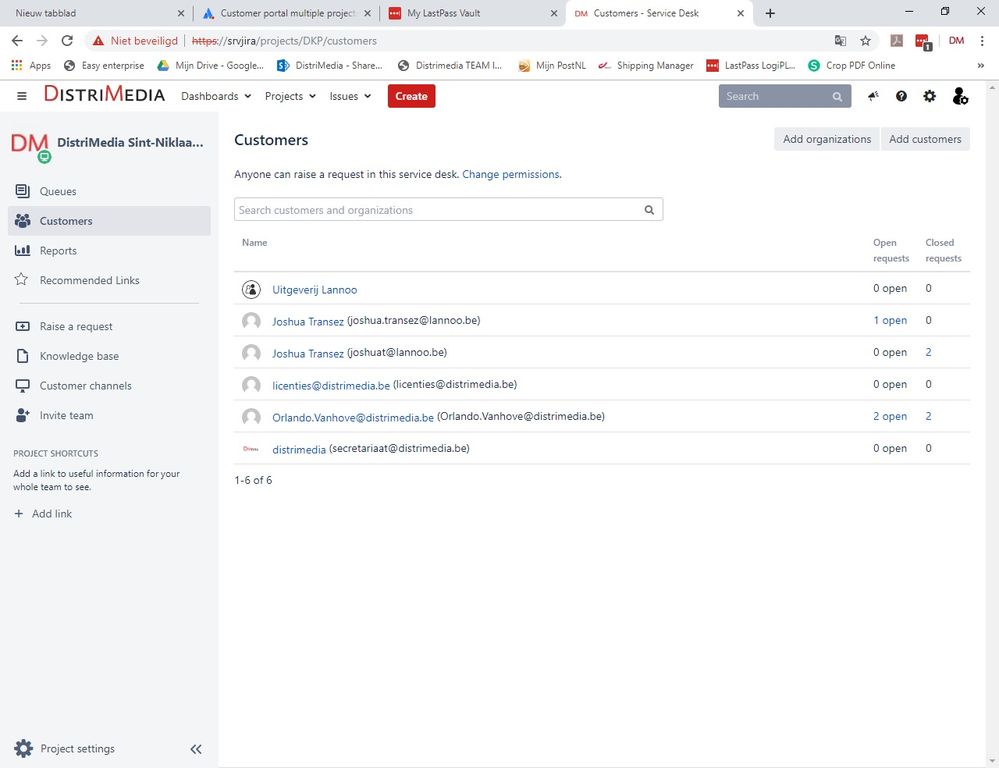Open Joshua Transez with joshua.transez@lannoo.be
Image resolution: width=999 pixels, height=768 pixels.
coord(308,321)
